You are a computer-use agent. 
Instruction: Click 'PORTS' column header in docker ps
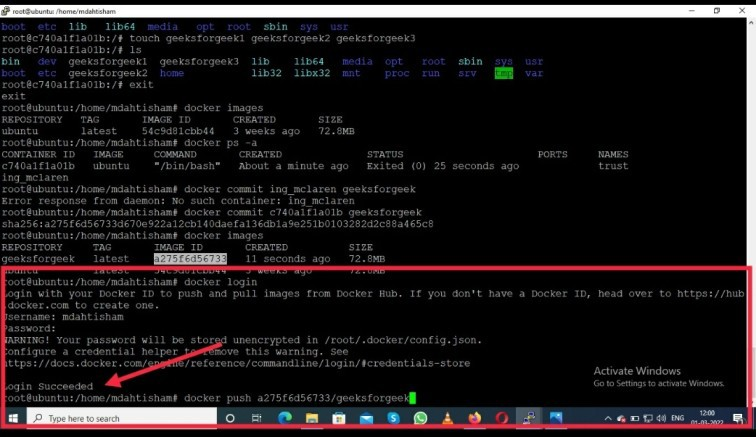(x=553, y=154)
